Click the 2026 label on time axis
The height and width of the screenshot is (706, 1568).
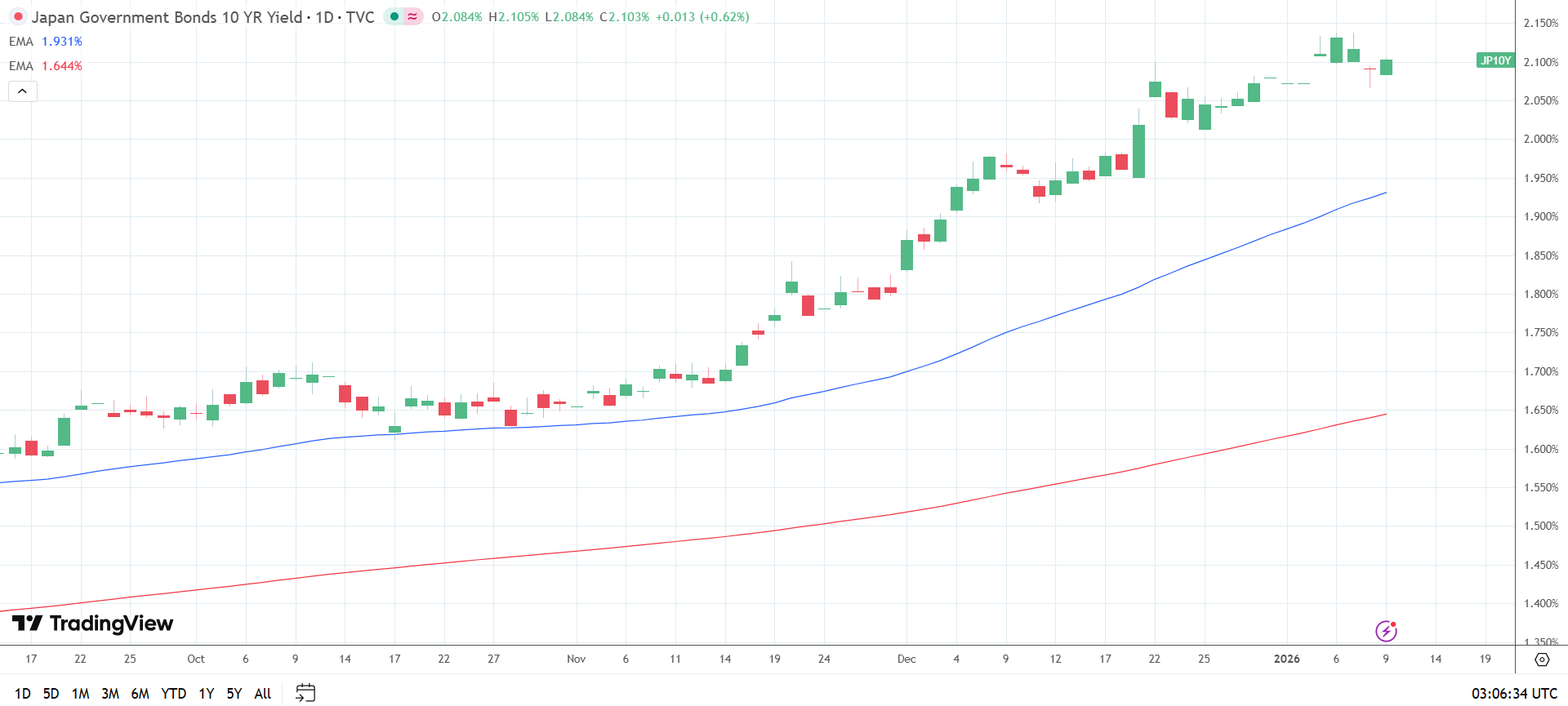click(x=1287, y=659)
